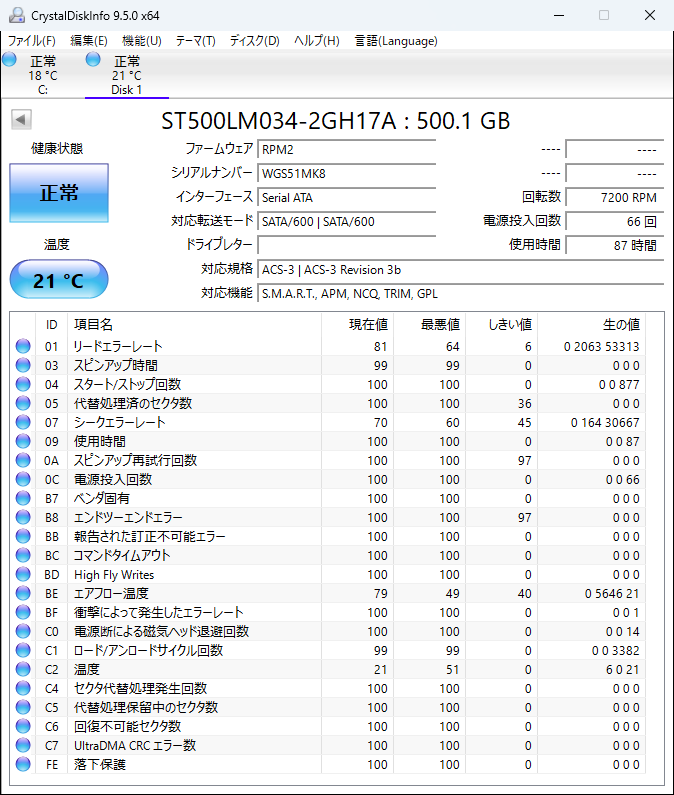Click status orb for B8 エンドツーエンドエラー
674x795 pixels.
[x=23, y=517]
